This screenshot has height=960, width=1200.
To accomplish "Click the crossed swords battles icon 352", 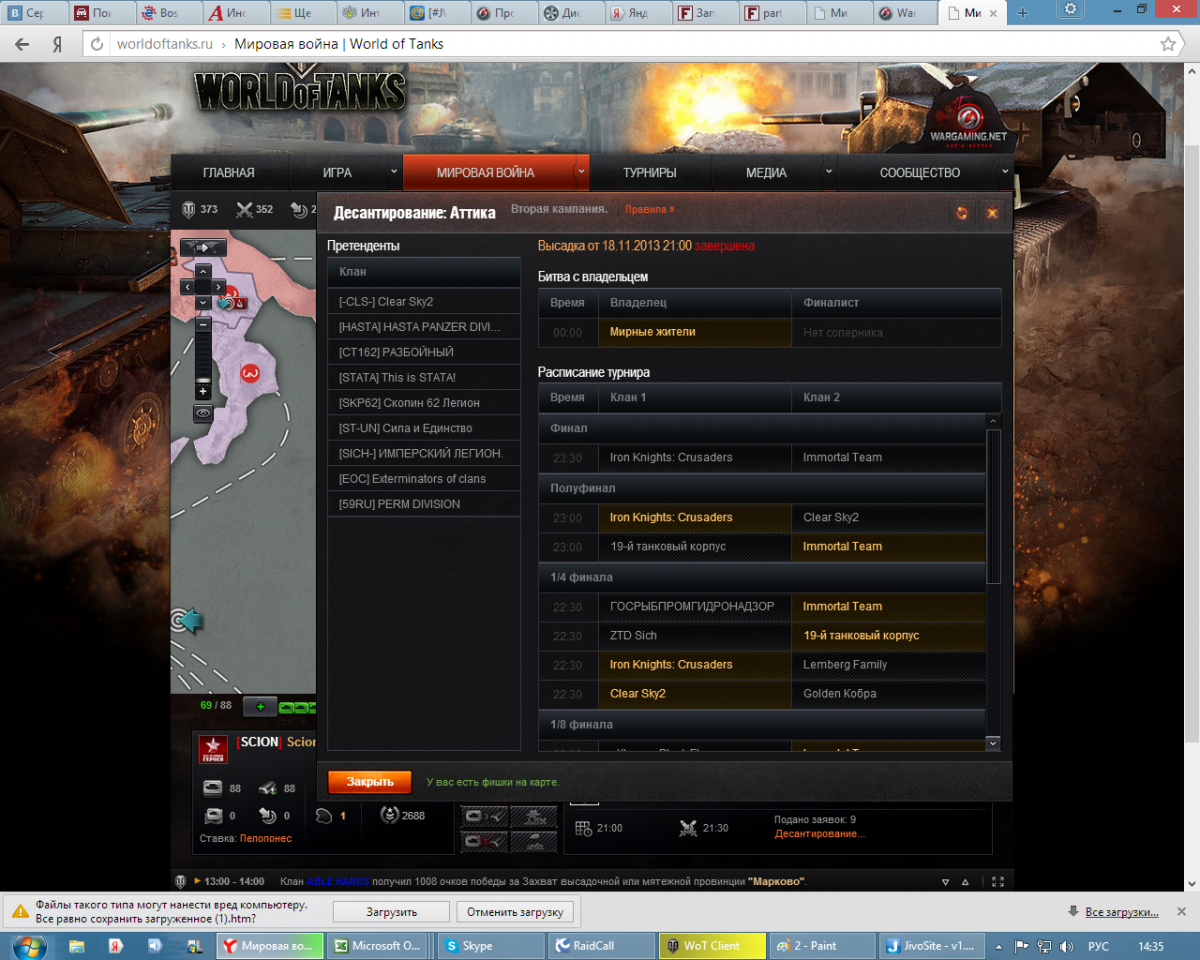I will click(244, 209).
